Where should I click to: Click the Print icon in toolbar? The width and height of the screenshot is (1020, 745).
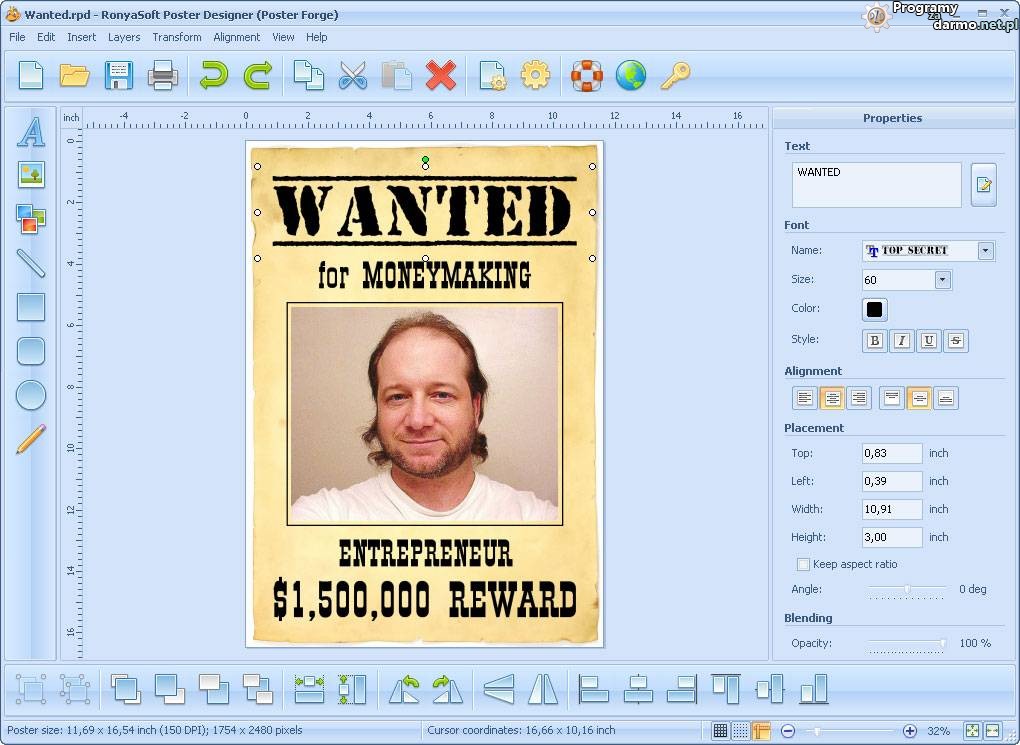[163, 75]
